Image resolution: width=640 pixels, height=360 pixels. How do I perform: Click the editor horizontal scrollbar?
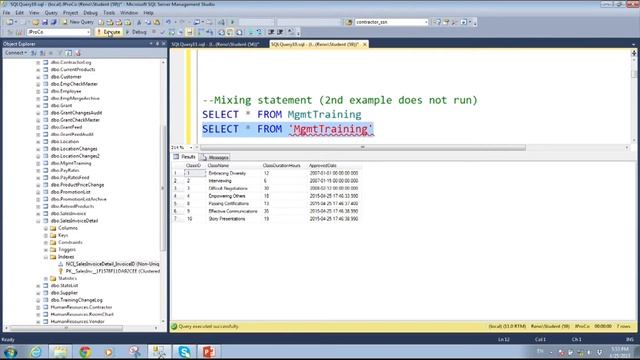[362, 147]
